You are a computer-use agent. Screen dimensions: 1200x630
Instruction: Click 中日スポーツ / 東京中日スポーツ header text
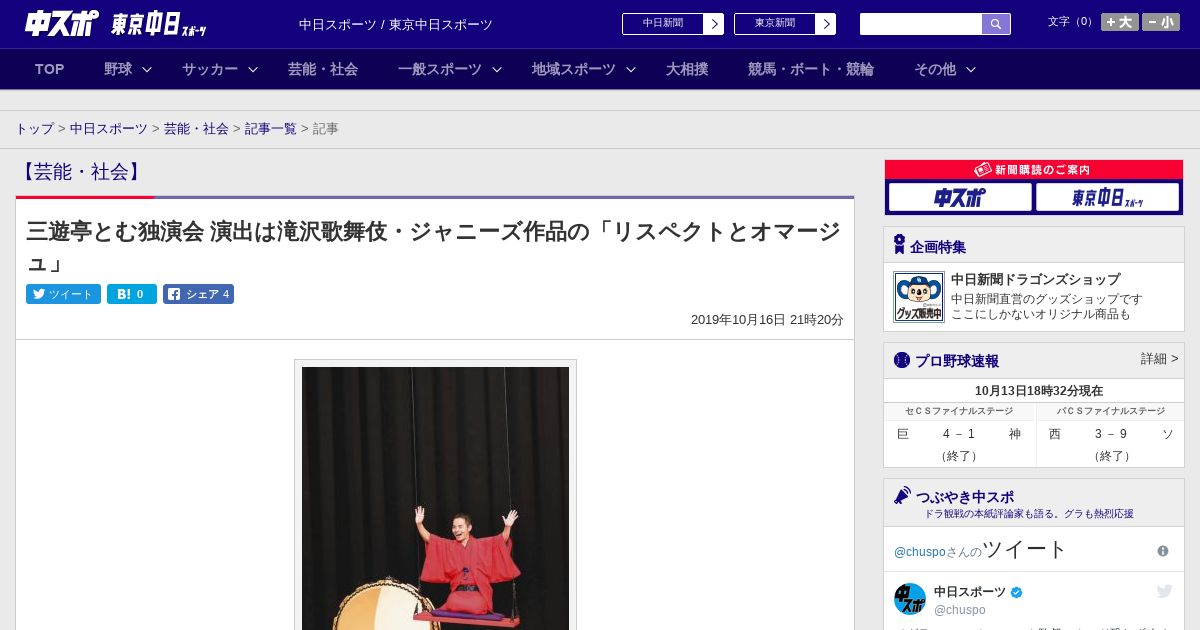point(396,25)
